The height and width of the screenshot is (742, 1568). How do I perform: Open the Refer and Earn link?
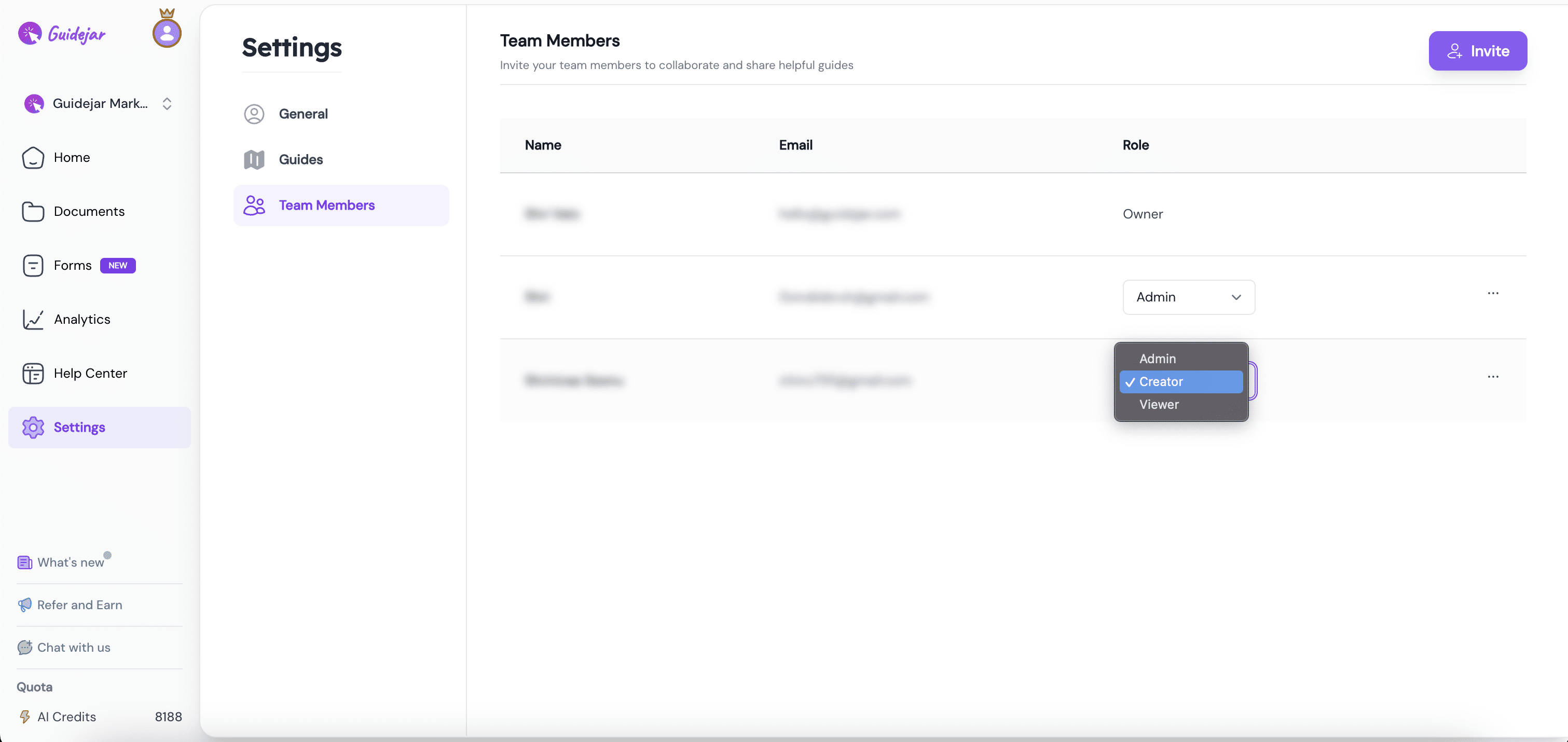79,605
